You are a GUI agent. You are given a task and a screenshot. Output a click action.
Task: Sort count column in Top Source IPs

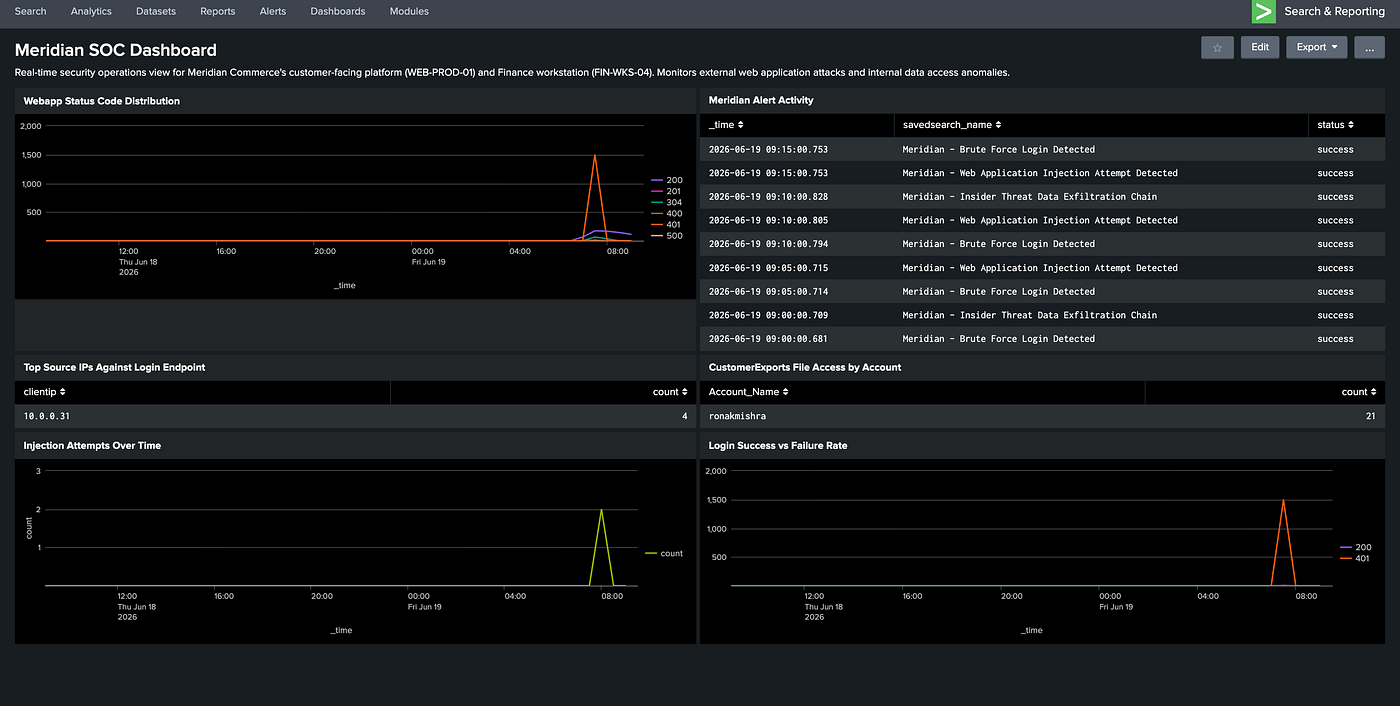tap(670, 392)
